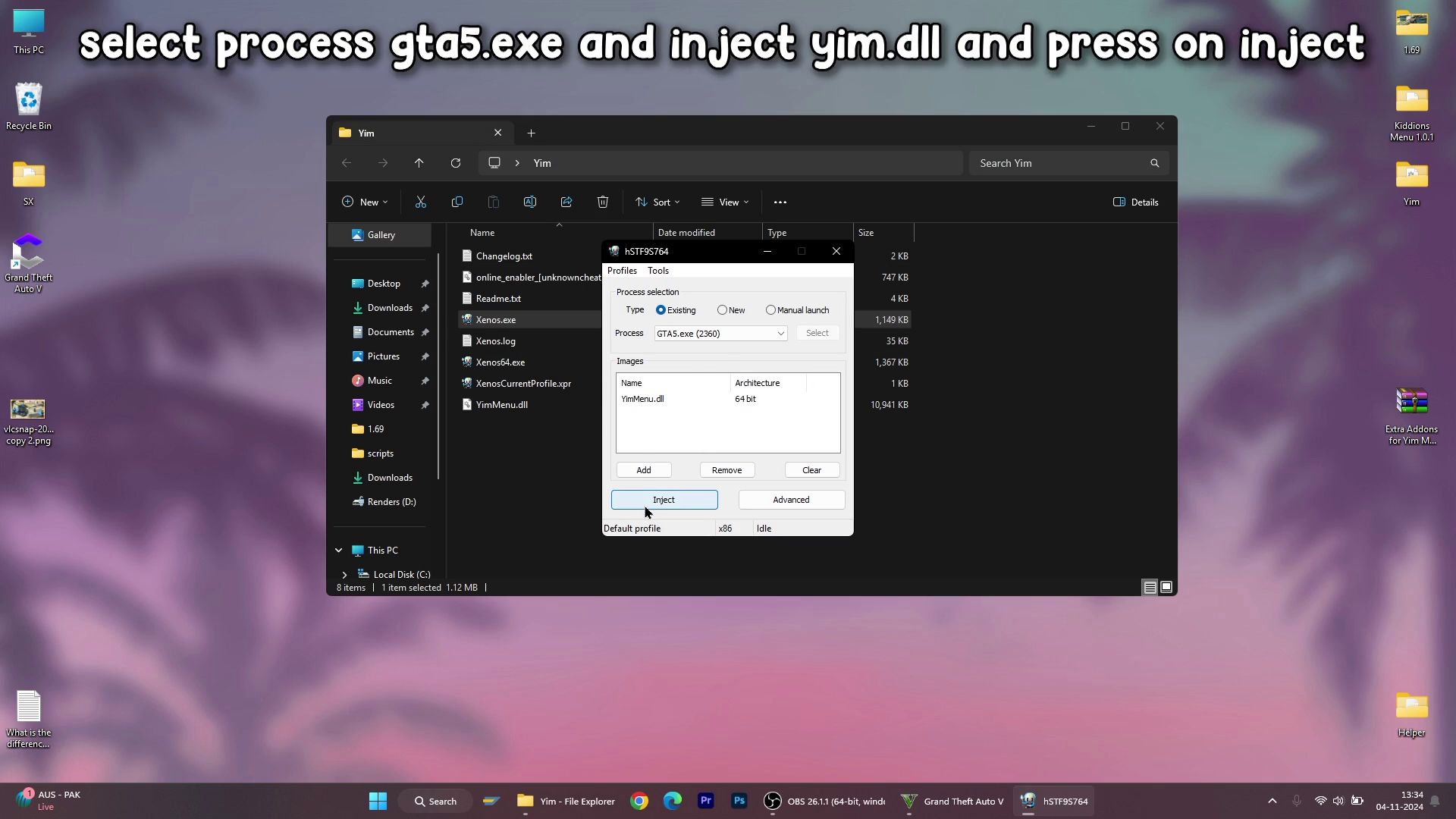The height and width of the screenshot is (819, 1456).
Task: Click the Delete trash icon in Explorer
Action: (x=603, y=202)
